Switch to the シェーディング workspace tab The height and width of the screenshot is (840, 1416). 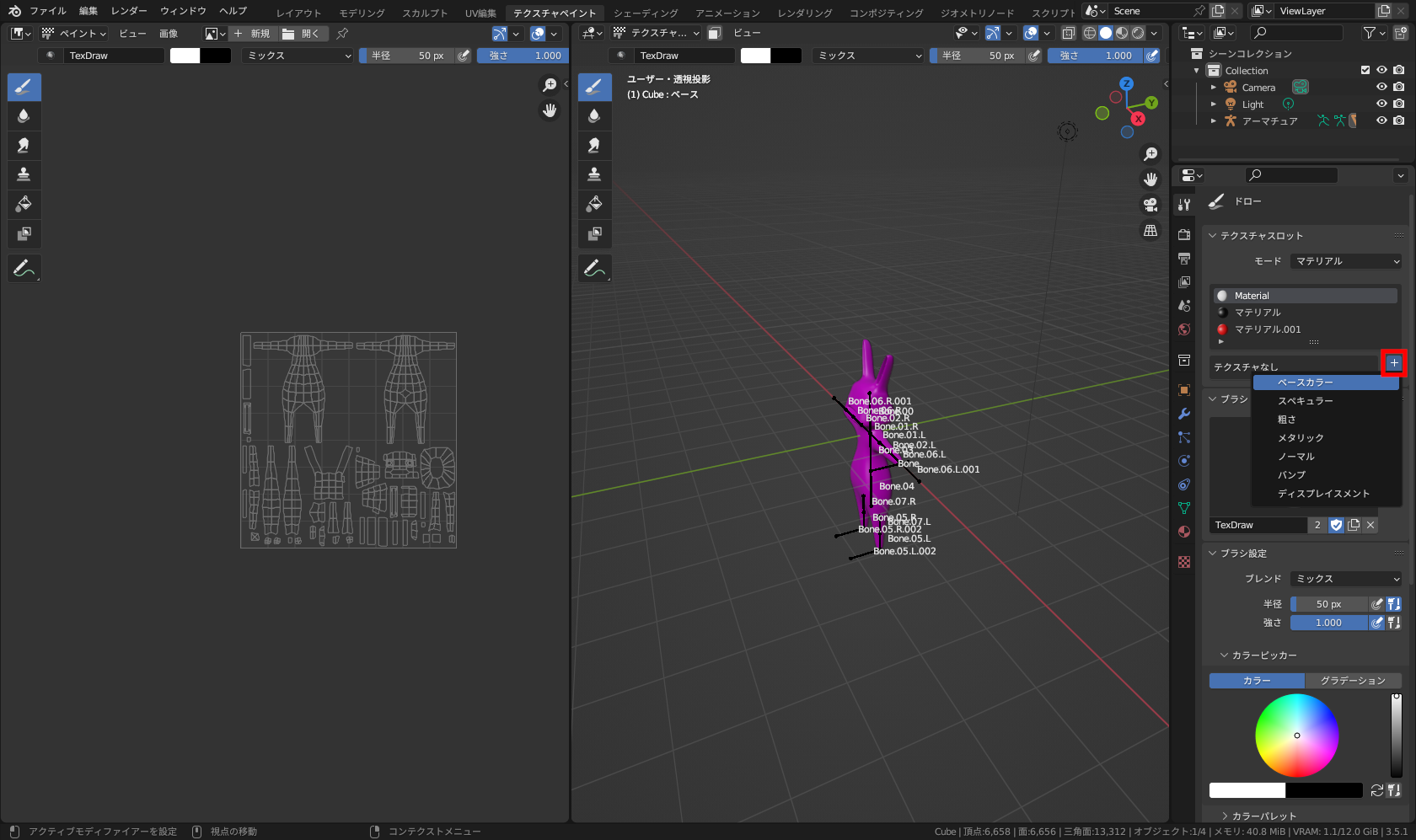click(644, 13)
